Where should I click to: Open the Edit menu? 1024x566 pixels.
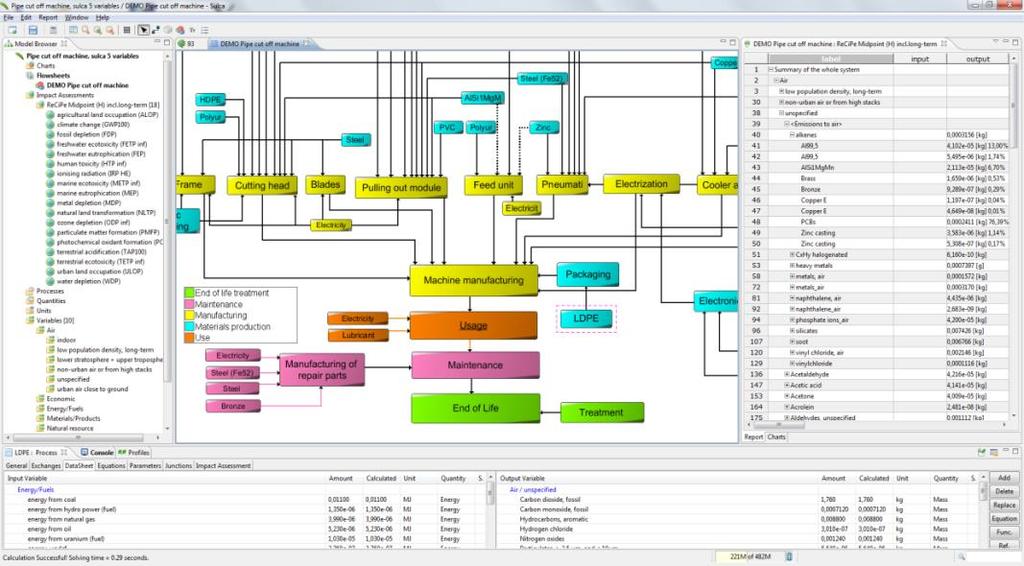click(x=26, y=18)
